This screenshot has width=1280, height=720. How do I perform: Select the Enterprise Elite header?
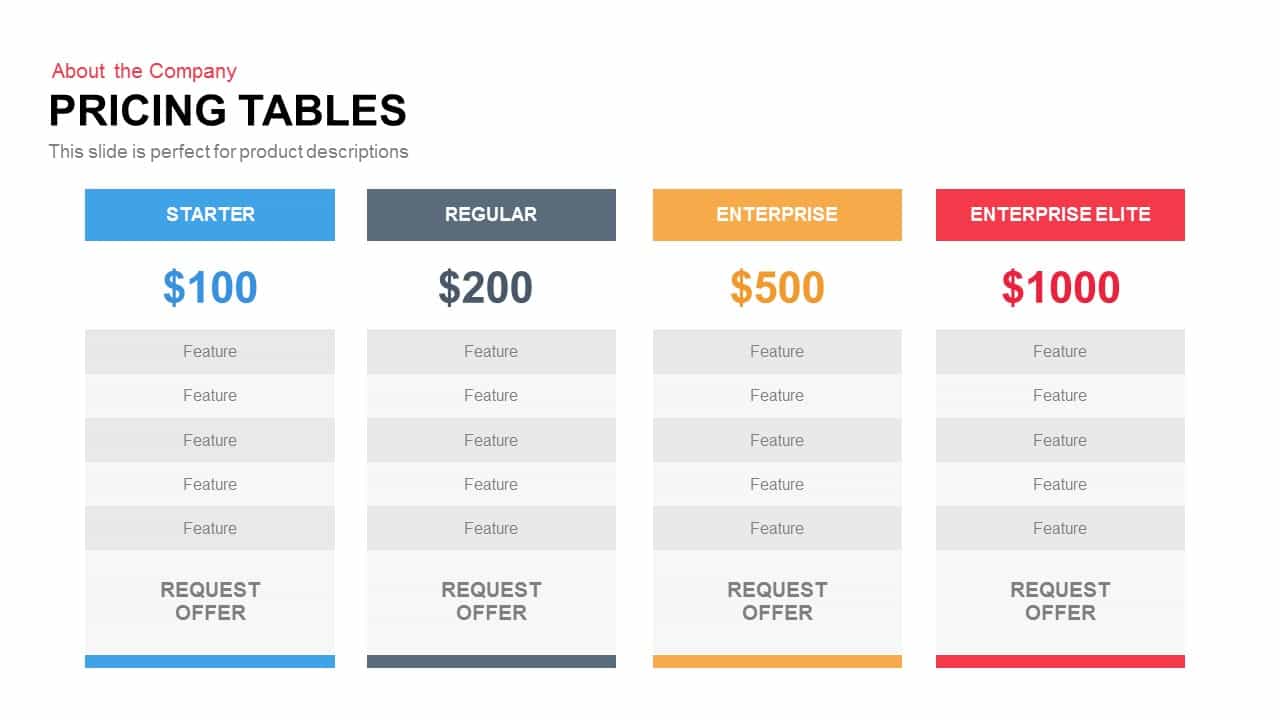1060,214
